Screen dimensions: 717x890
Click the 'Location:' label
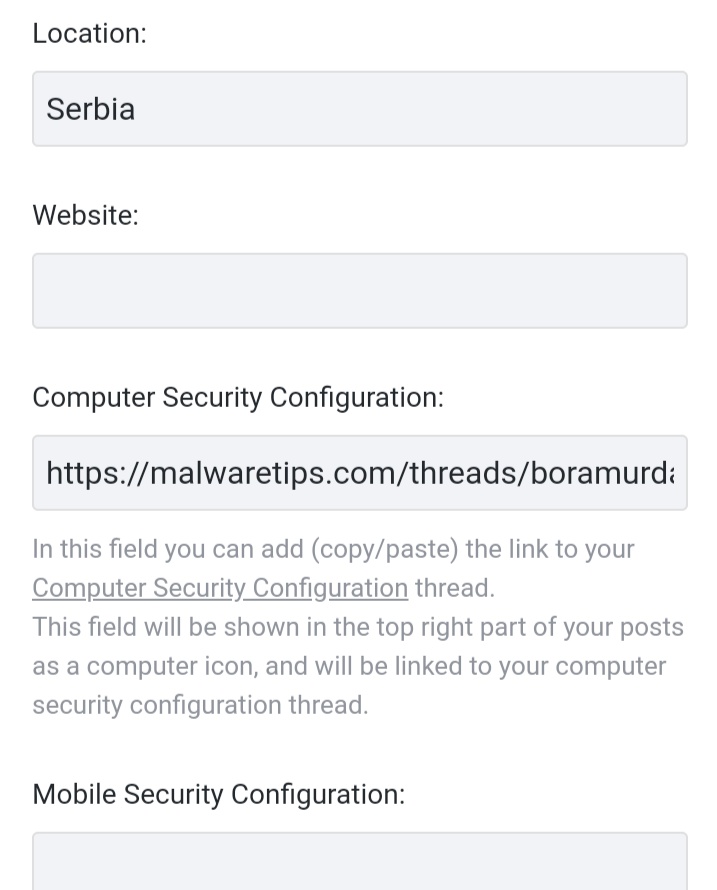[89, 33]
